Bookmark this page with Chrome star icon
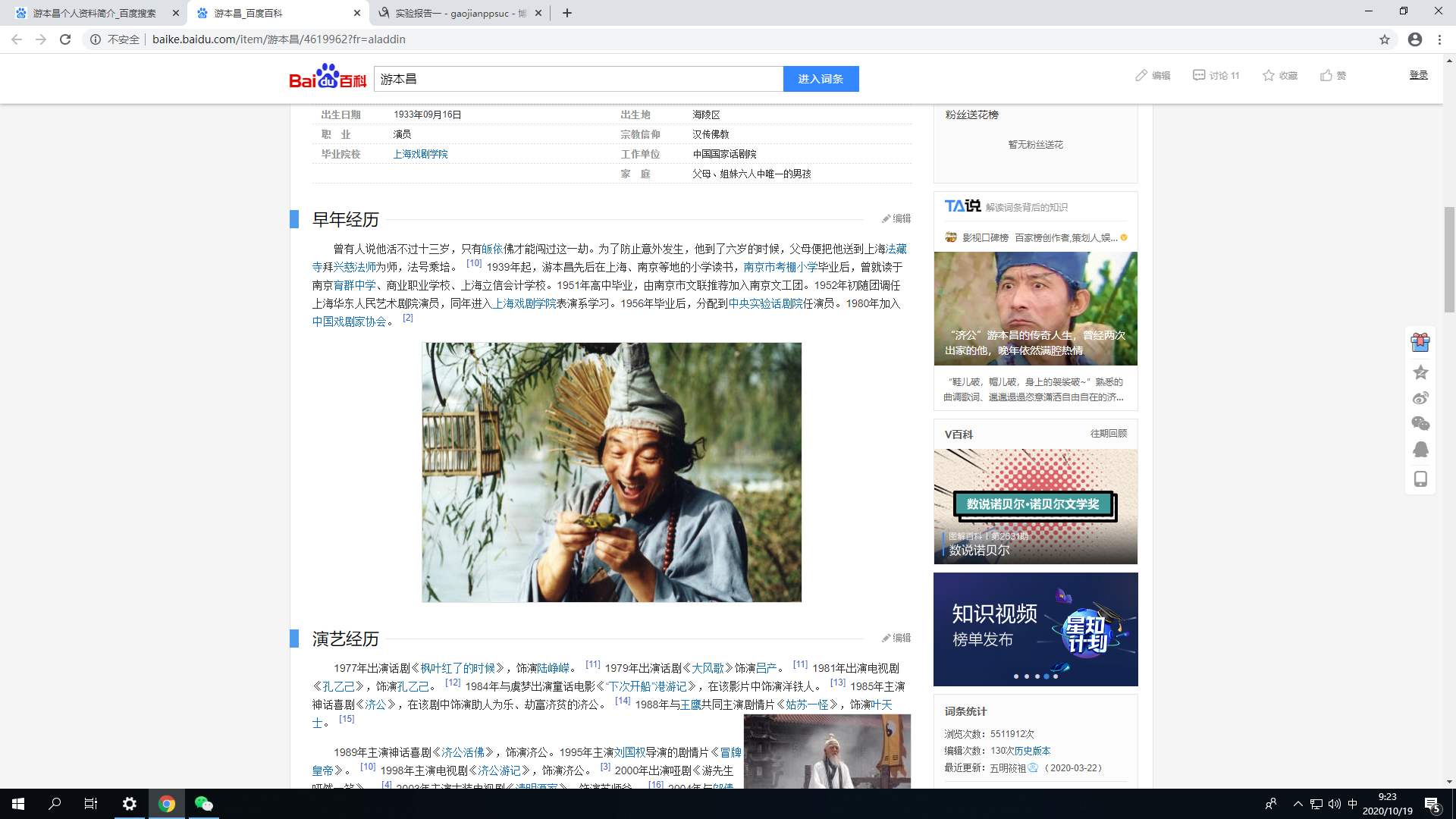Image resolution: width=1456 pixels, height=819 pixels. coord(1384,39)
